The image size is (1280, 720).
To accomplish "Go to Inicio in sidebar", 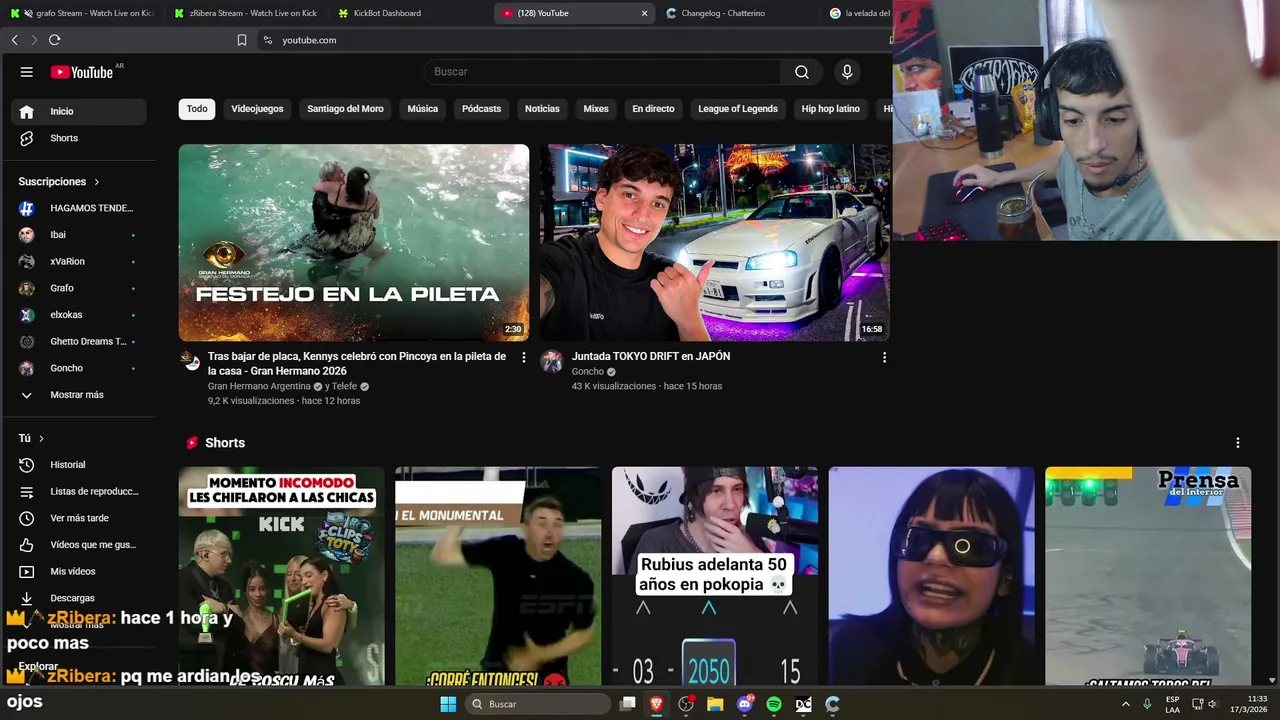I will click(78, 111).
